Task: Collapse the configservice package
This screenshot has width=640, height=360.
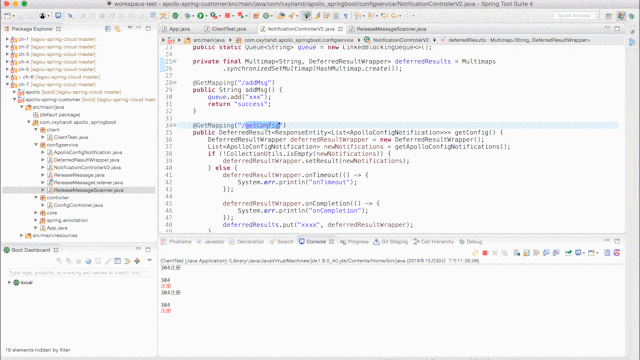Action: coord(36,145)
